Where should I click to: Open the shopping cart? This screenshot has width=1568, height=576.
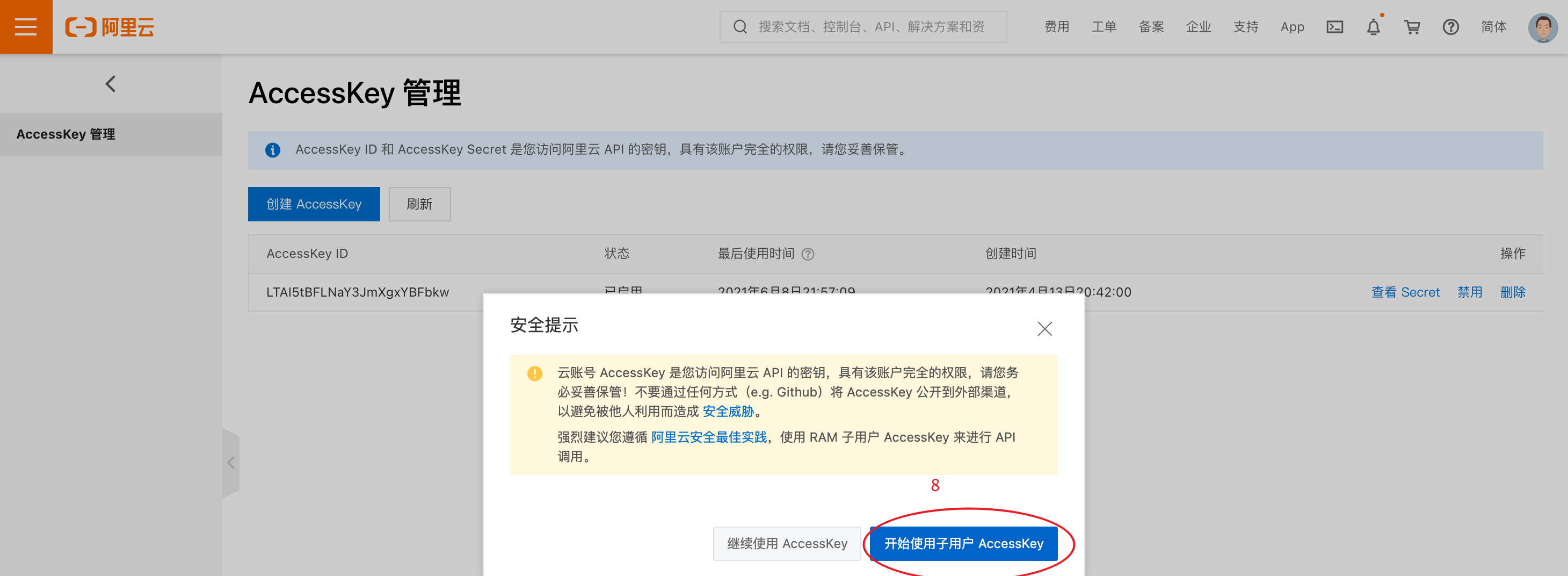(x=1412, y=27)
